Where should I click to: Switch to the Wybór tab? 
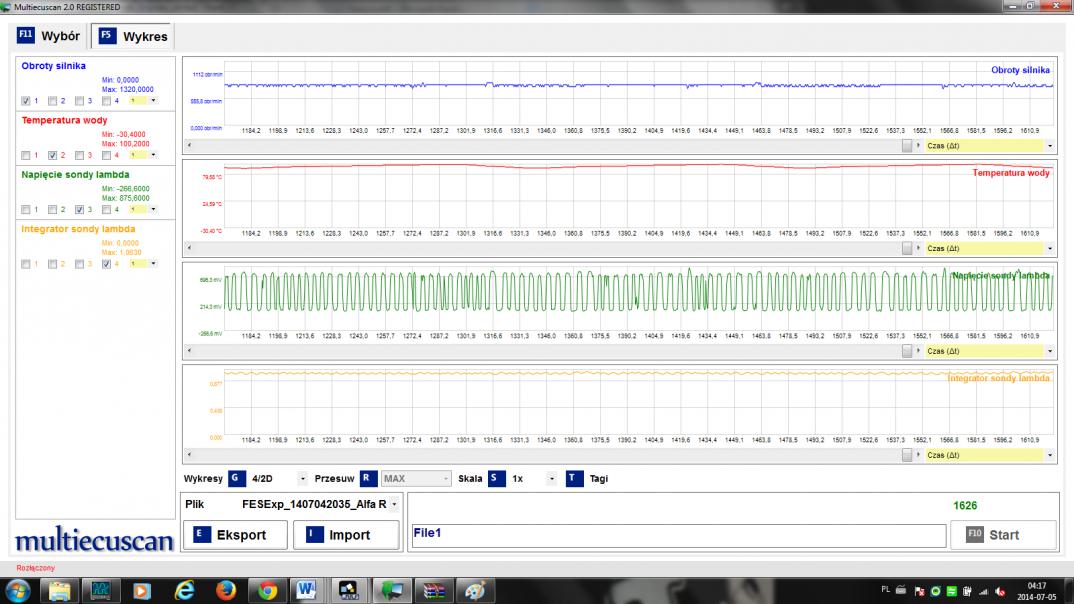[50, 36]
